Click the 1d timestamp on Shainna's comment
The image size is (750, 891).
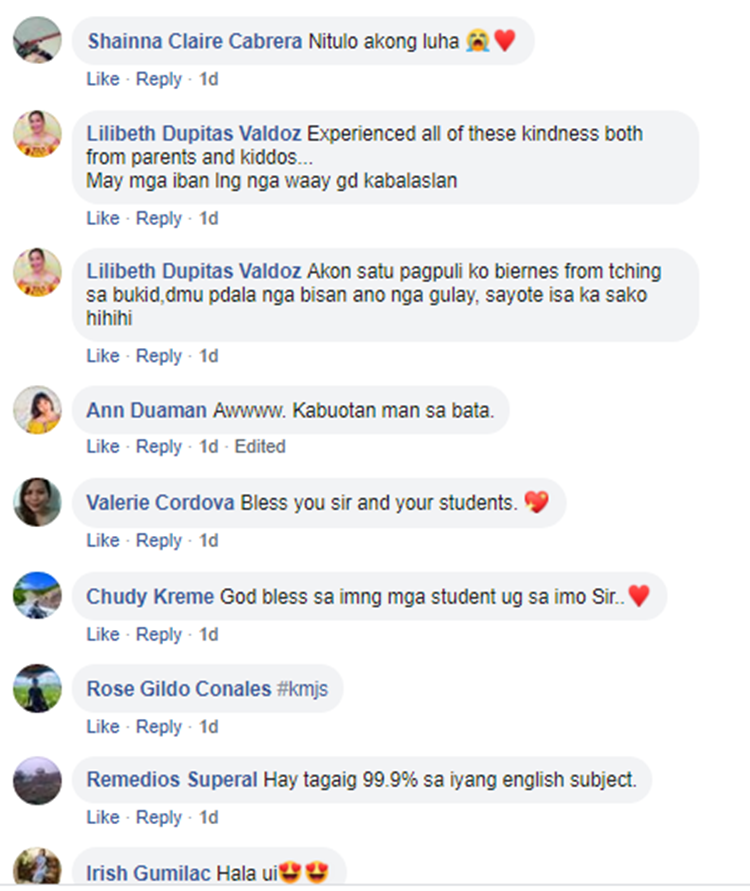[208, 79]
